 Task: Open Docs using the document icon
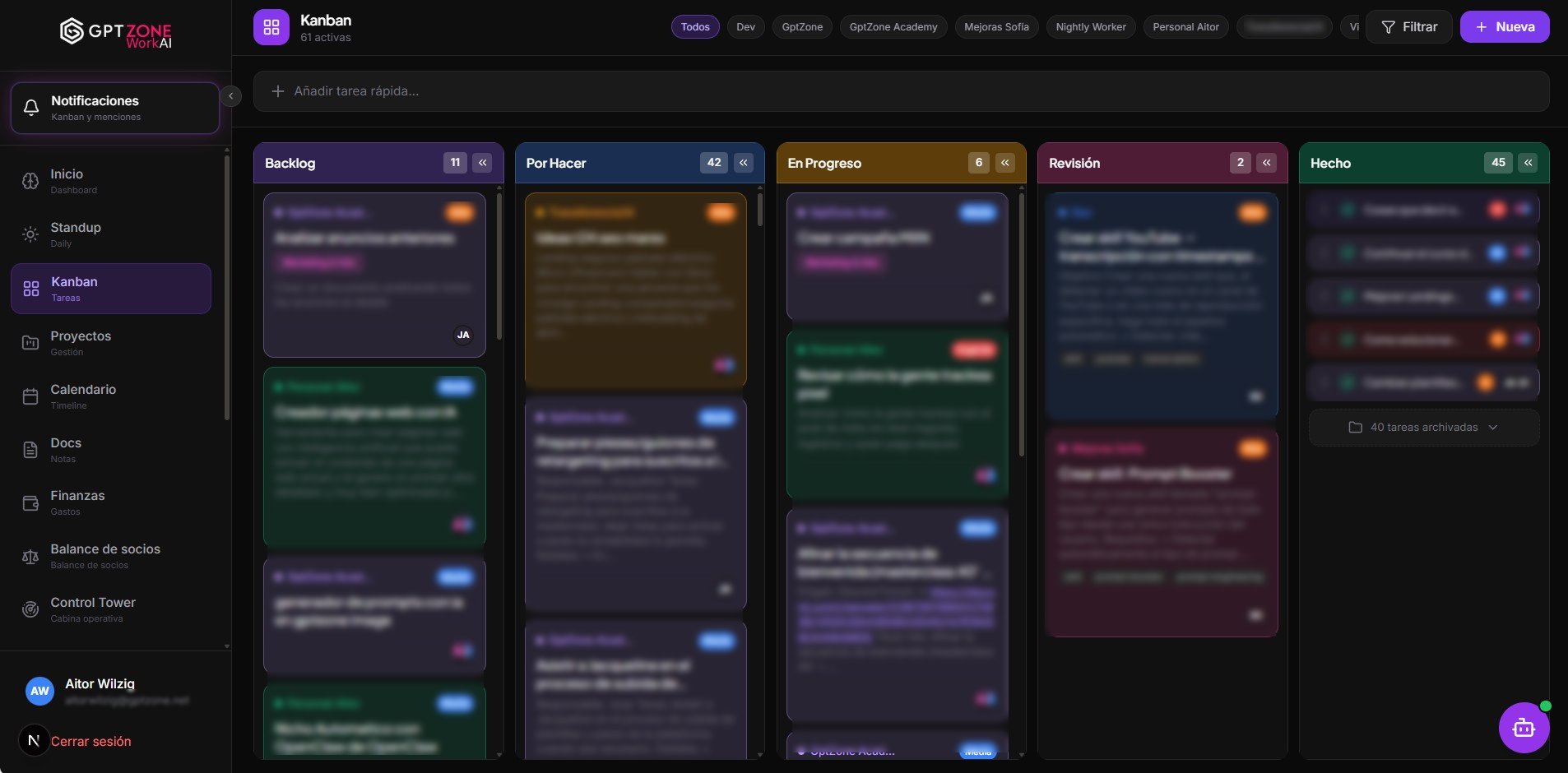click(30, 450)
